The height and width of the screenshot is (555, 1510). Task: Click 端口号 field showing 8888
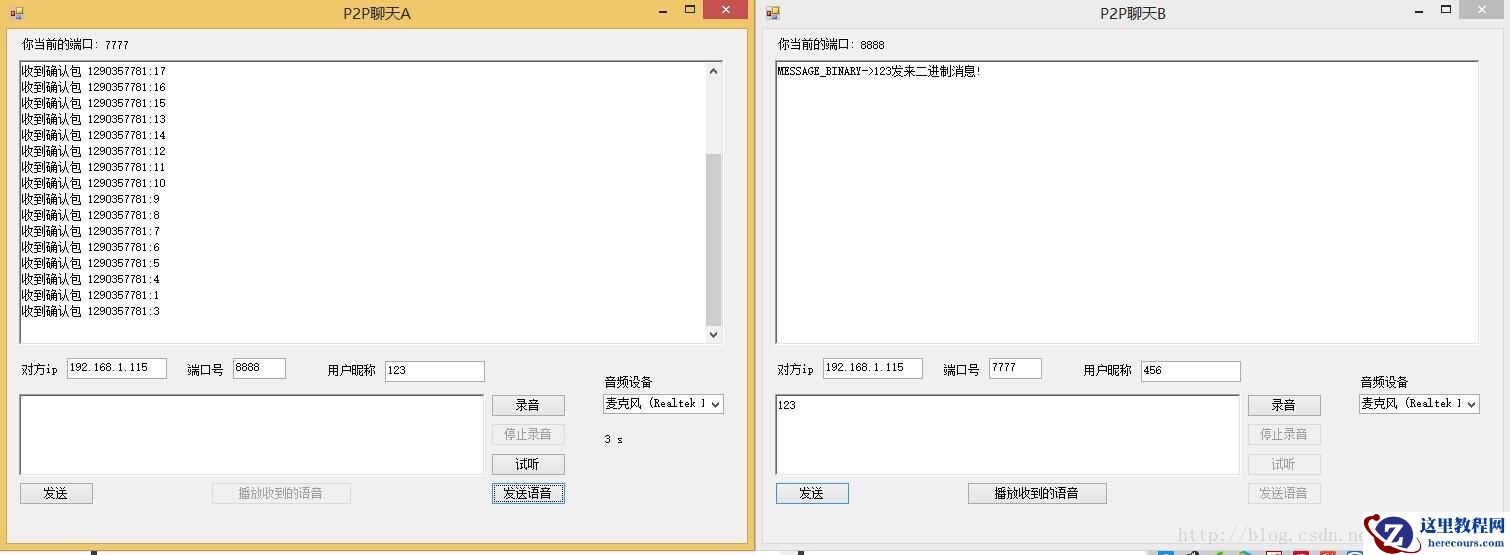click(x=259, y=368)
